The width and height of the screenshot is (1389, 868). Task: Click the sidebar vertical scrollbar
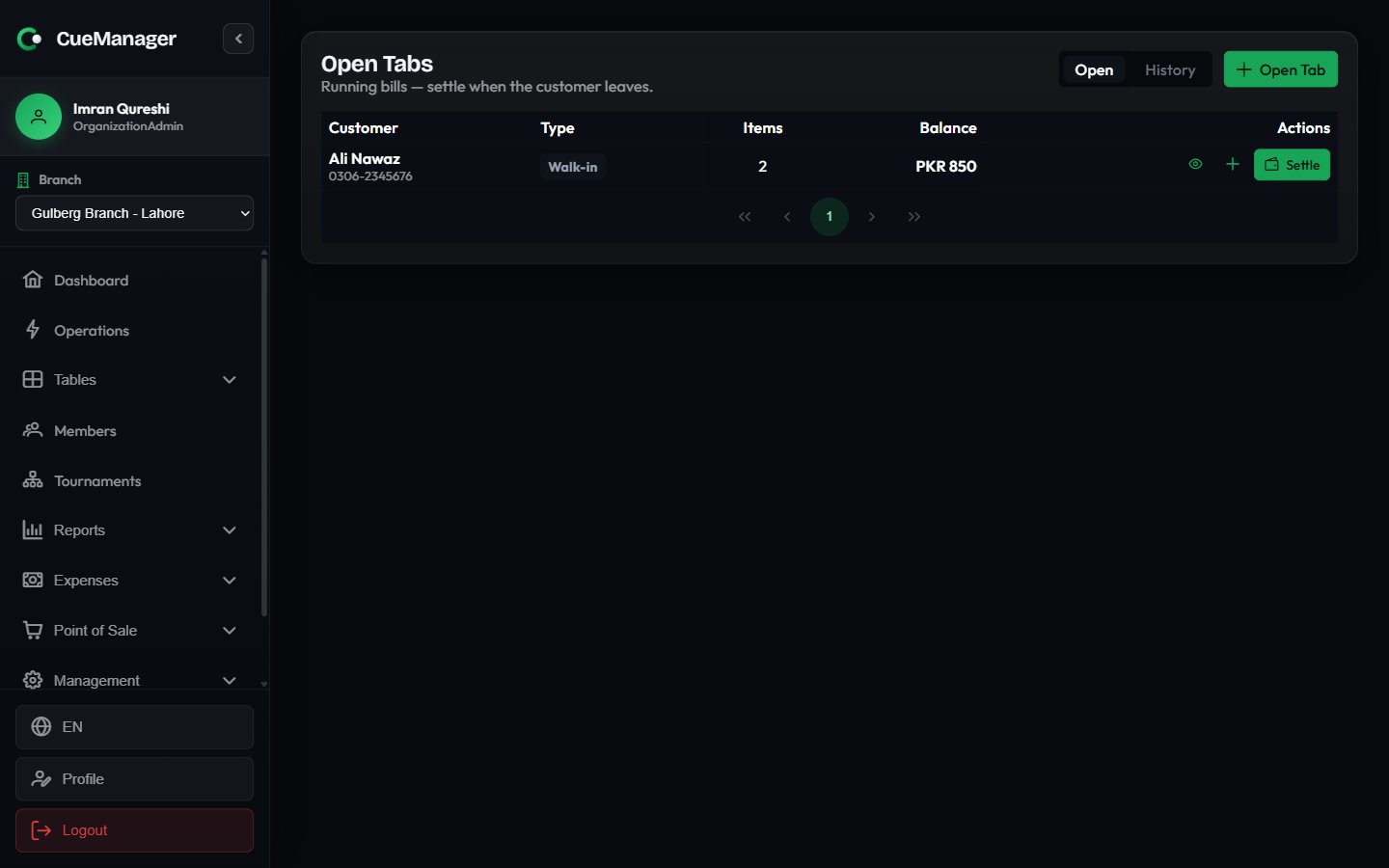[x=263, y=436]
